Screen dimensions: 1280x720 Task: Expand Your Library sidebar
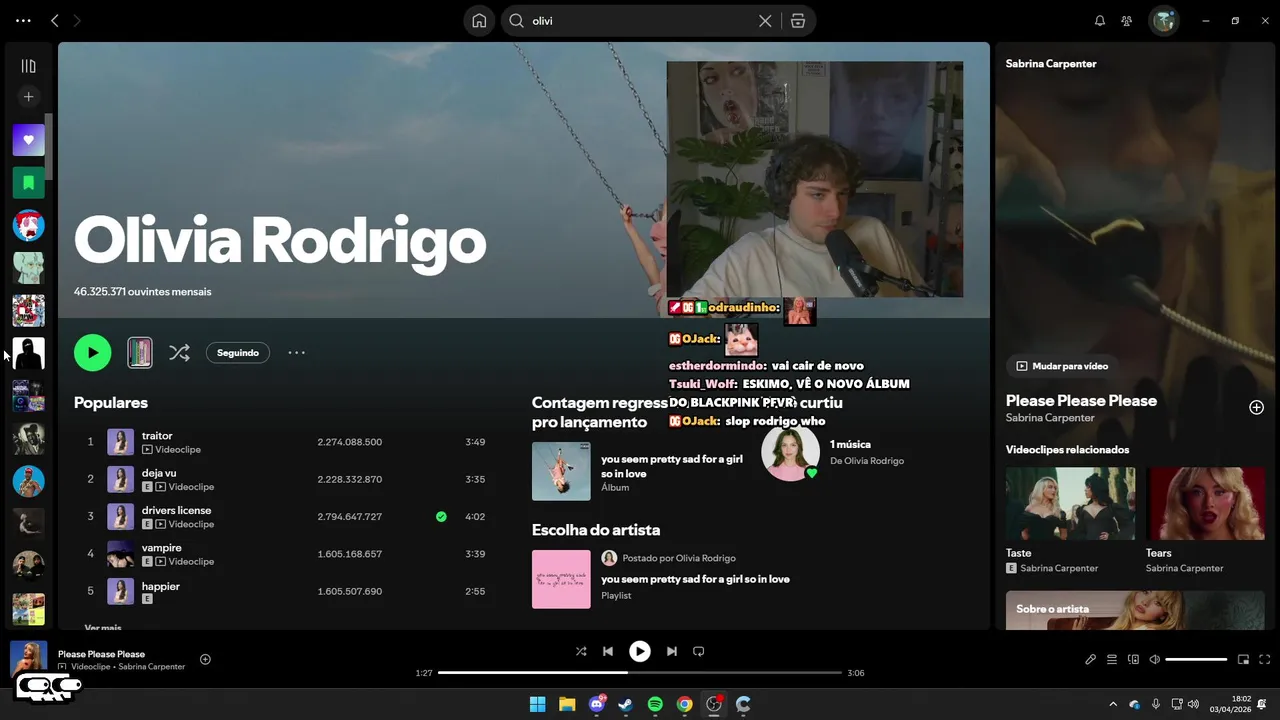28,66
